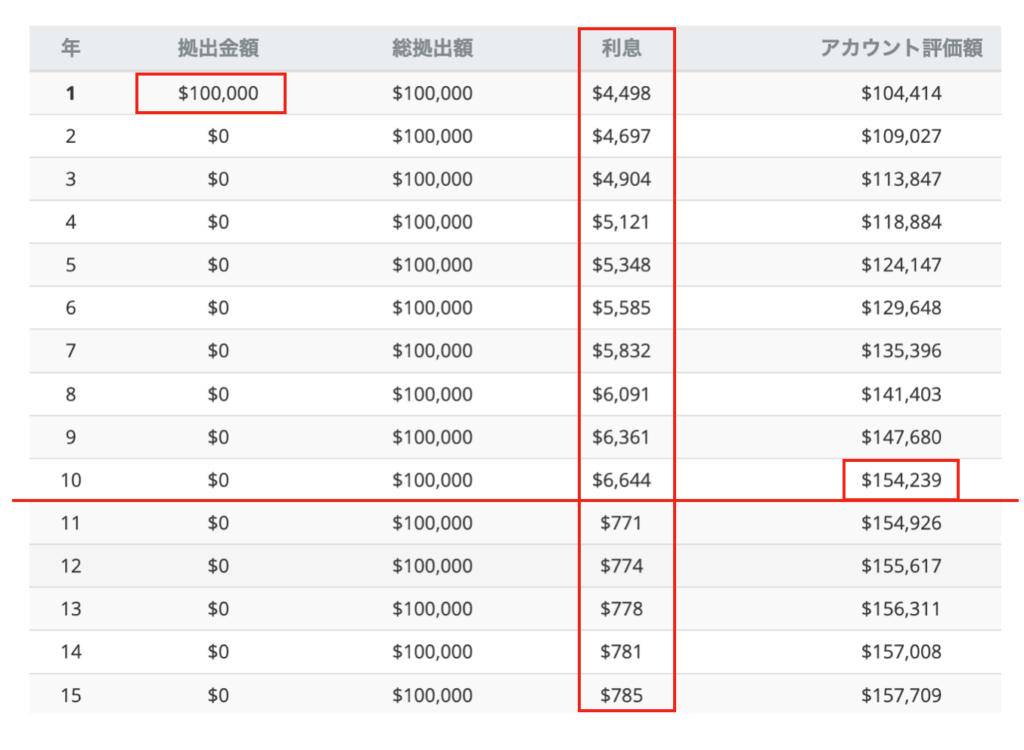Click the $785 interest in year 15

point(621,695)
